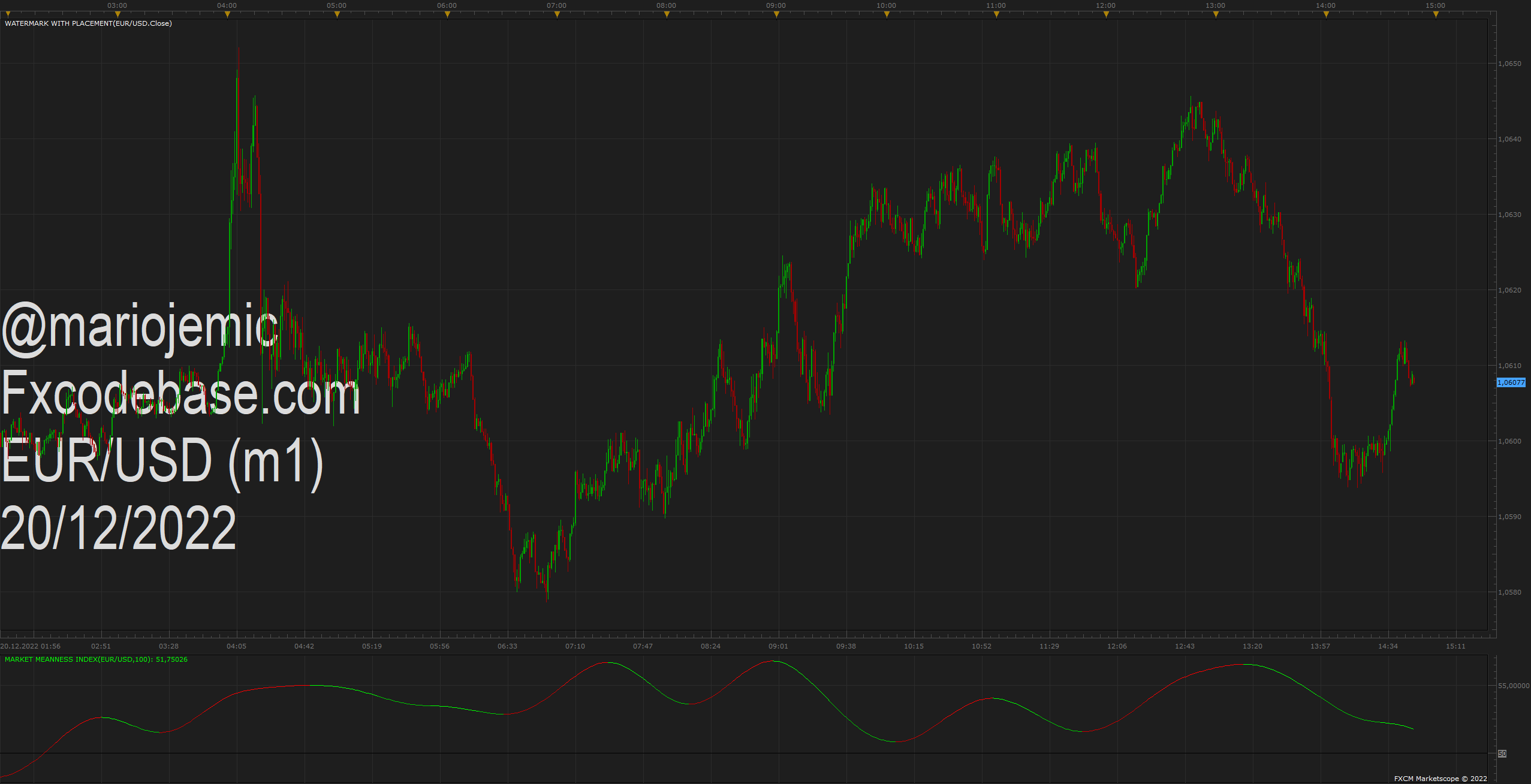Click the 1,0650 price axis label
Image resolution: width=1531 pixels, height=784 pixels.
coord(1509,64)
